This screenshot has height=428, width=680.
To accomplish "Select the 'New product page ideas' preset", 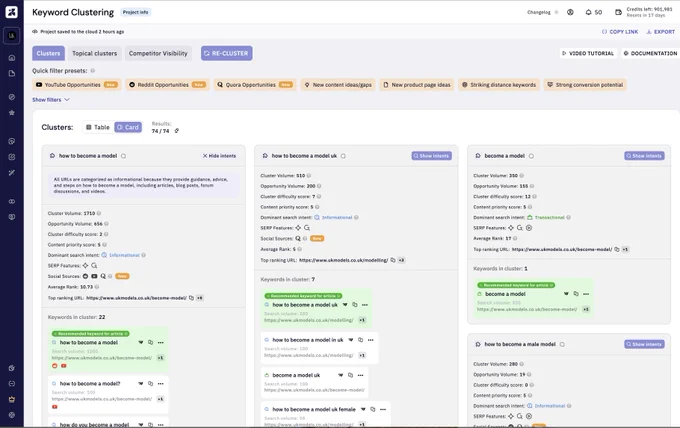I will [x=417, y=85].
